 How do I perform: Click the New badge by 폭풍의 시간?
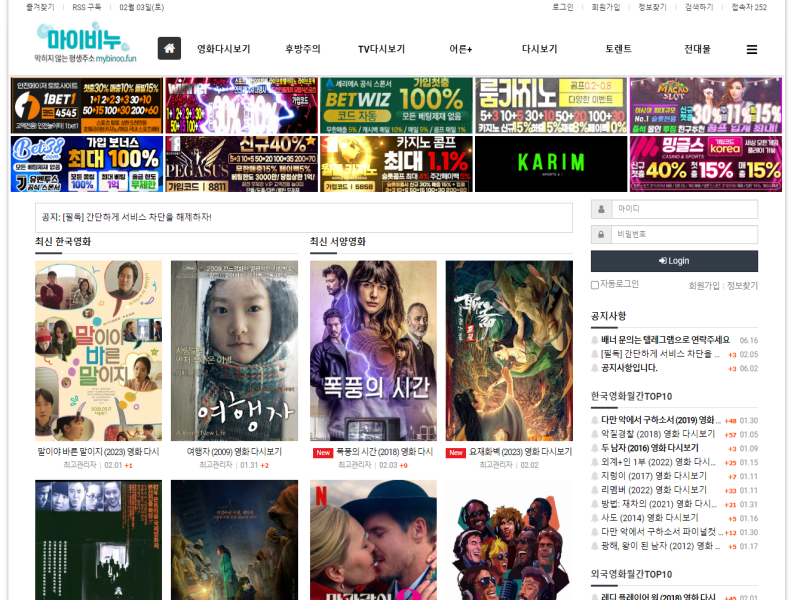click(322, 452)
